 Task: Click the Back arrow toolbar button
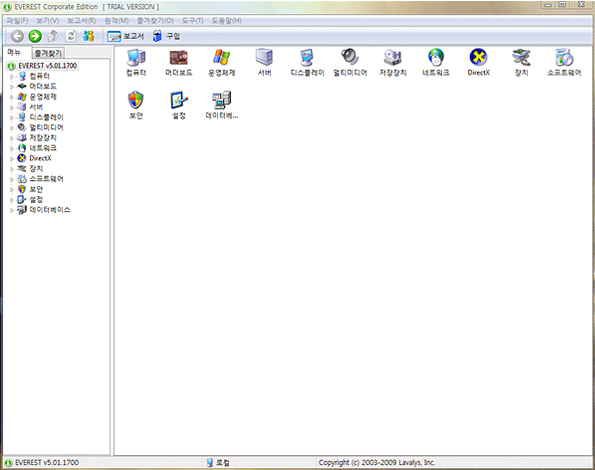[17, 36]
